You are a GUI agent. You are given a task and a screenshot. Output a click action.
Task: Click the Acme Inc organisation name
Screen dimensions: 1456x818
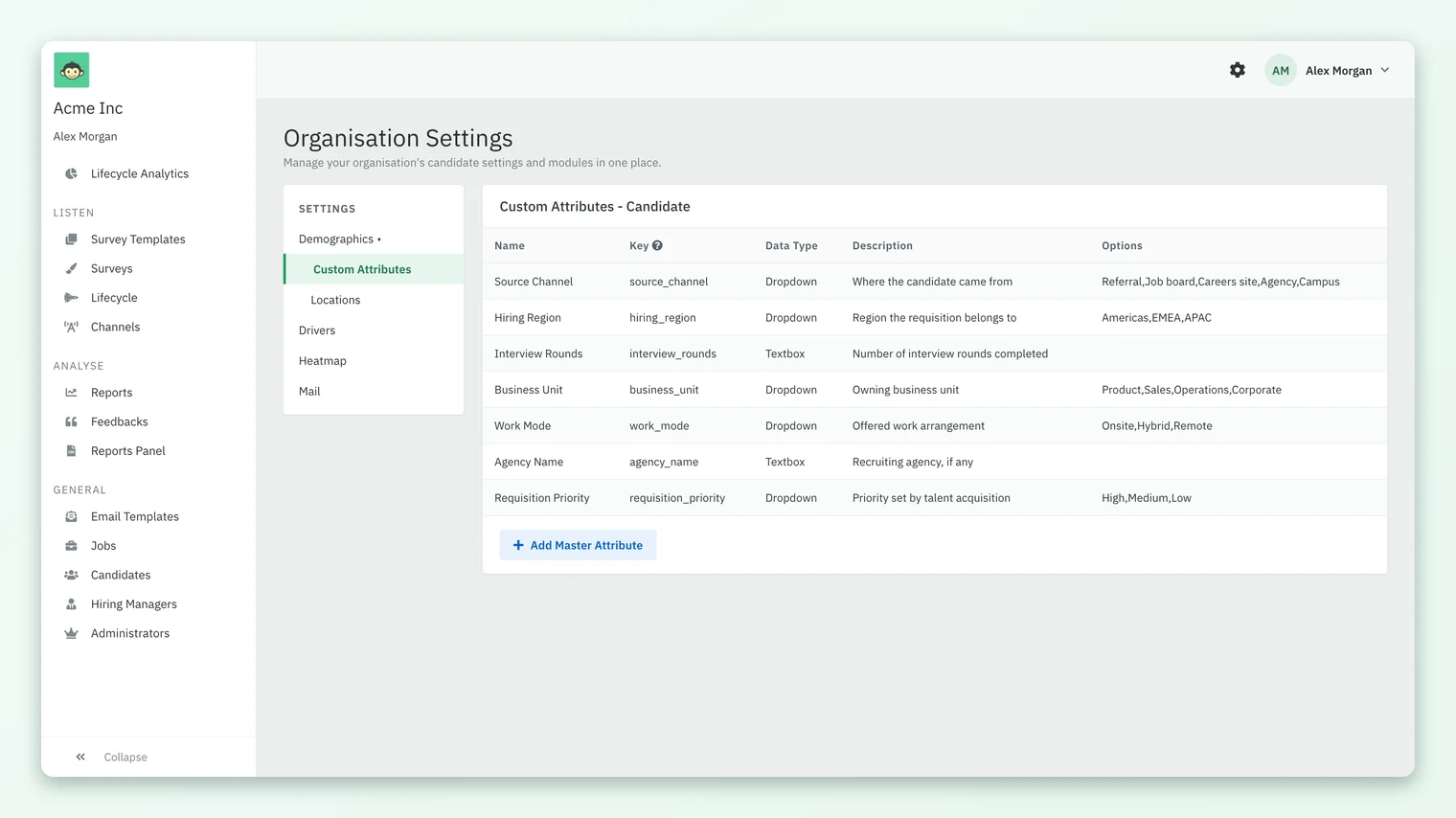88,108
